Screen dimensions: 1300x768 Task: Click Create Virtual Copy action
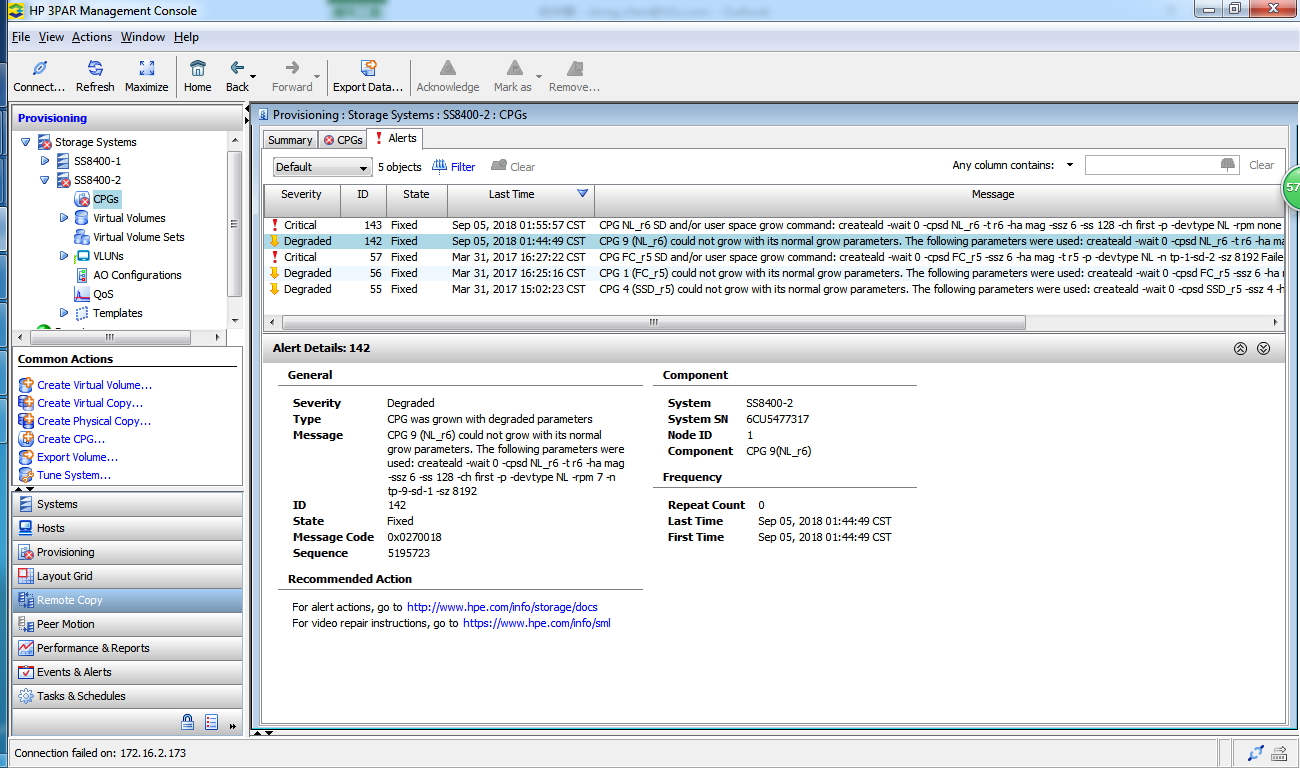[81, 403]
